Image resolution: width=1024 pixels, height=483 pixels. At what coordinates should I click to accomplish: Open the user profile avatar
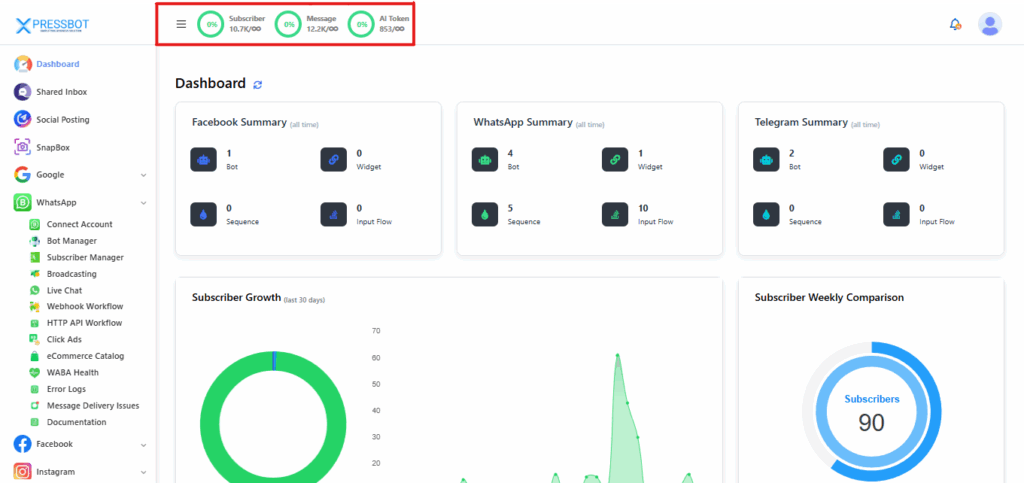click(x=989, y=24)
